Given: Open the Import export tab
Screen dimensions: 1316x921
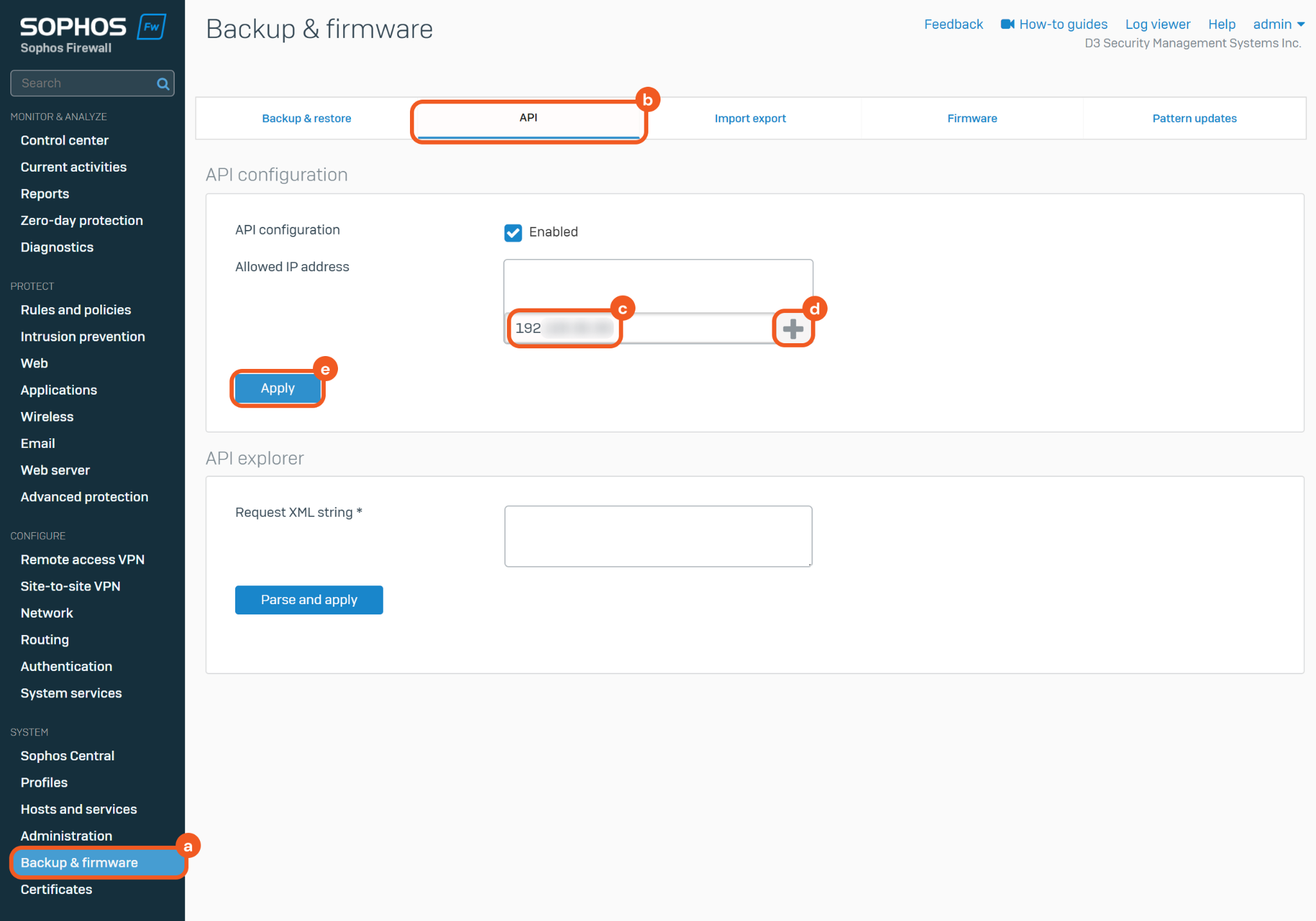Looking at the screenshot, I should pyautogui.click(x=750, y=118).
